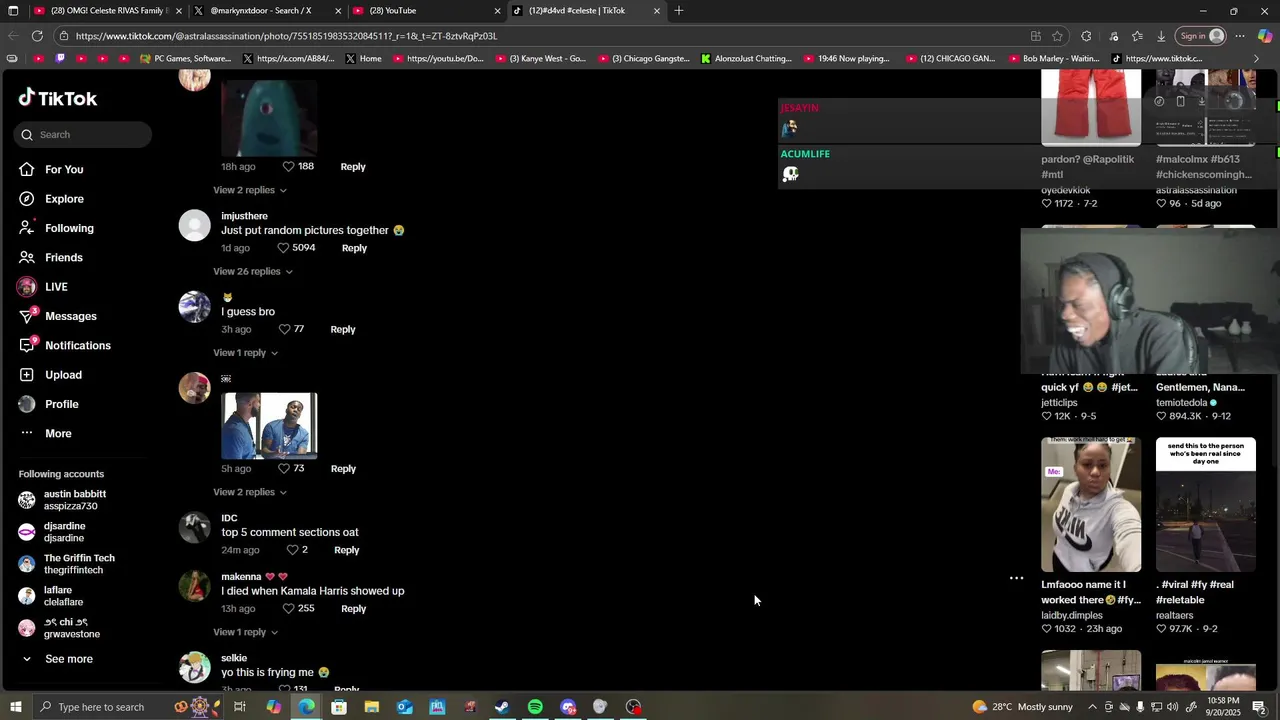Reply to the image comment with 73 likes
This screenshot has width=1280, height=720.
343,468
